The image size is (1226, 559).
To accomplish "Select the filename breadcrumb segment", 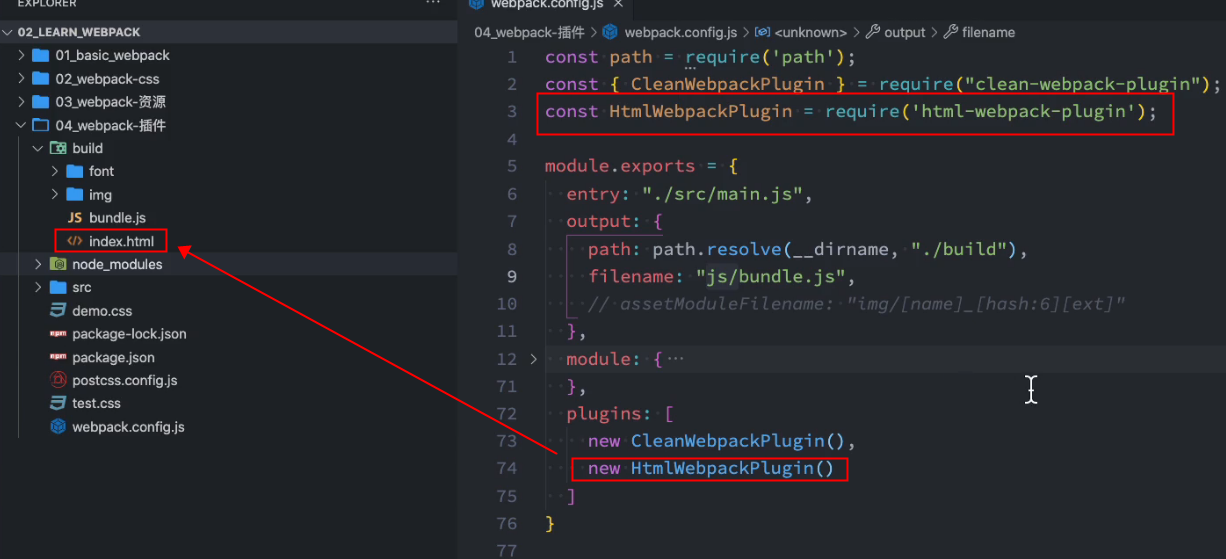I will [x=988, y=32].
